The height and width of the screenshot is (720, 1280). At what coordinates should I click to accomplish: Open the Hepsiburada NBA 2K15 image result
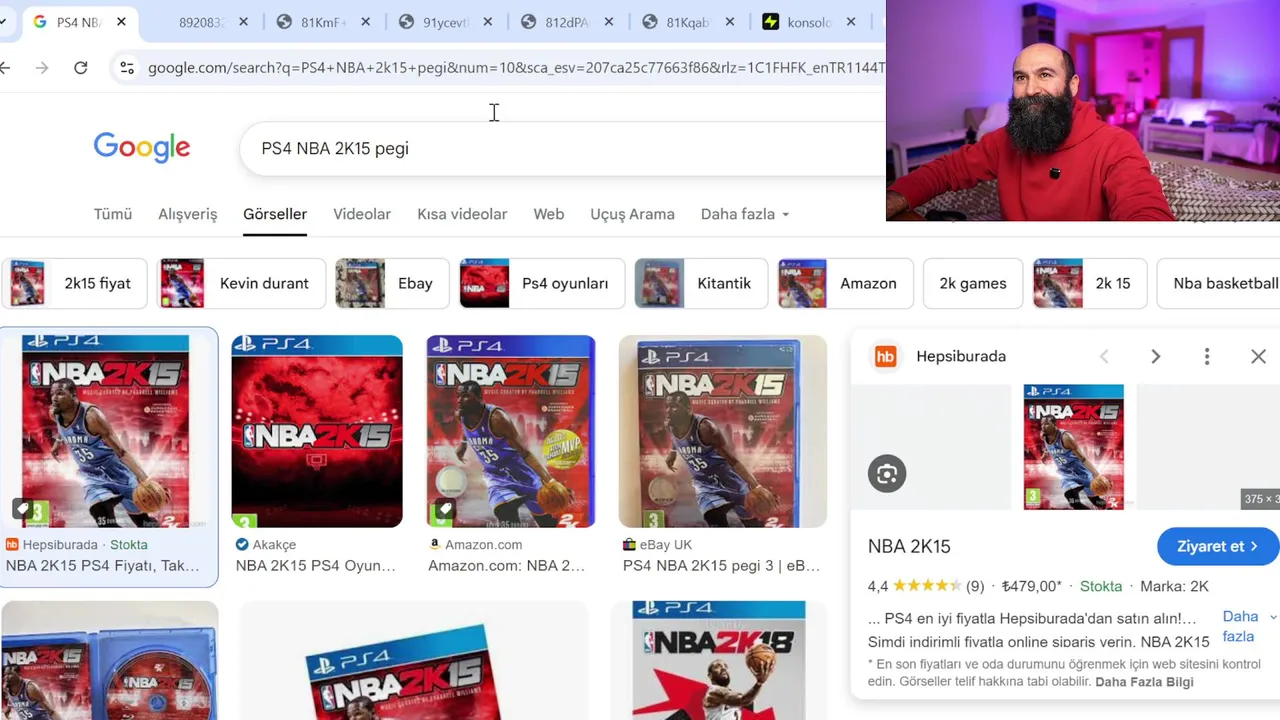click(106, 431)
